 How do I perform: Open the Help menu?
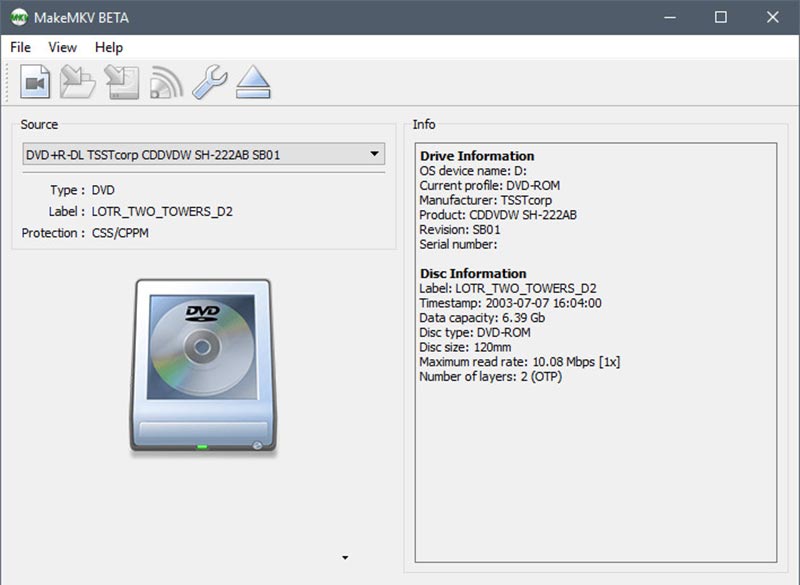tap(109, 47)
